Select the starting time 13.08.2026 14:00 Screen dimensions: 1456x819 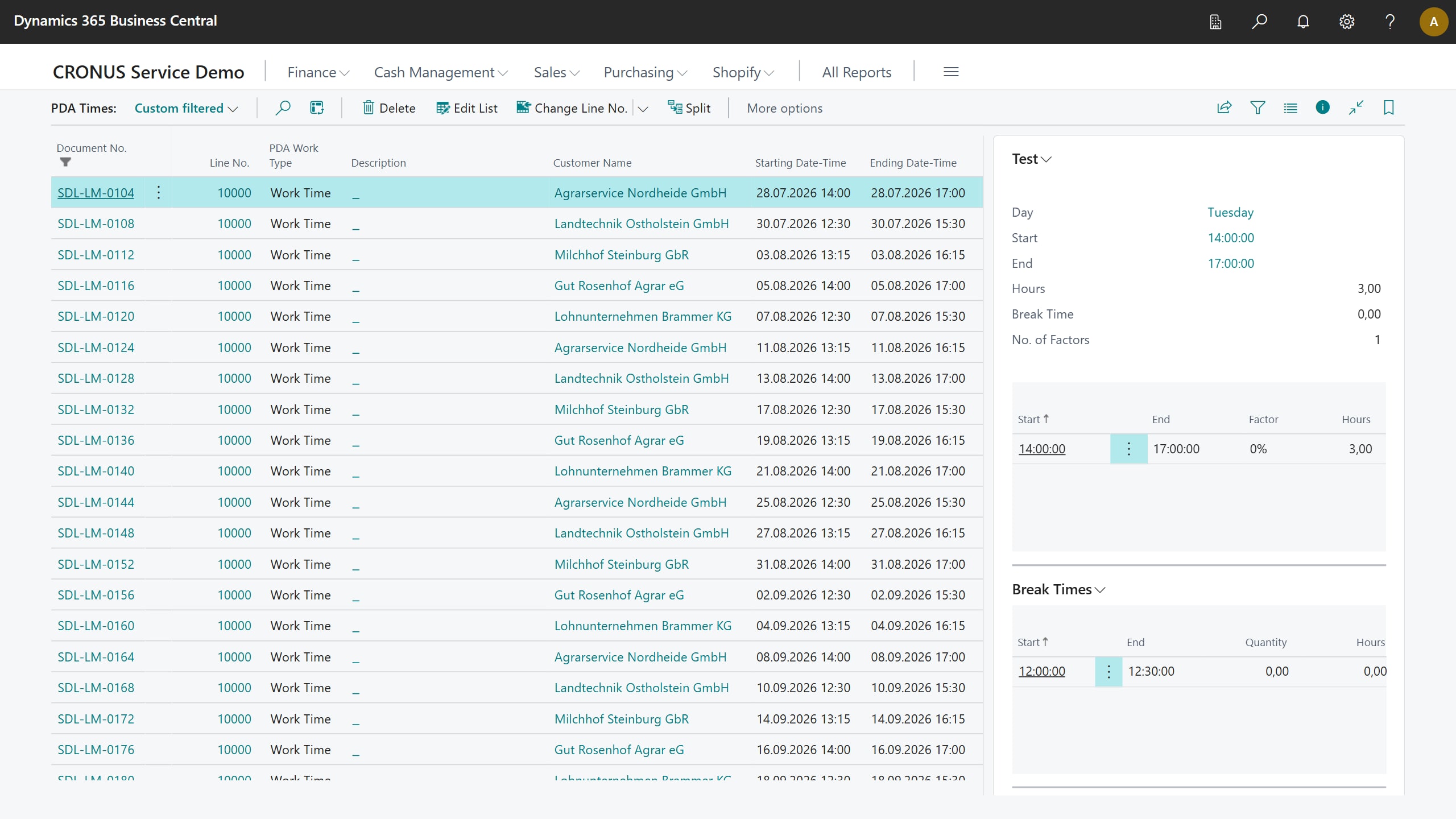(x=803, y=378)
